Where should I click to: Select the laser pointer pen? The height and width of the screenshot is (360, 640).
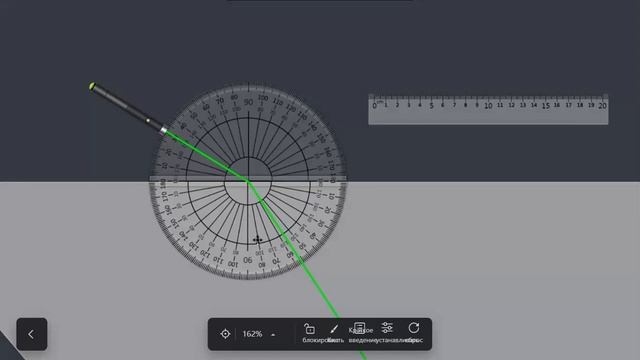tap(128, 108)
